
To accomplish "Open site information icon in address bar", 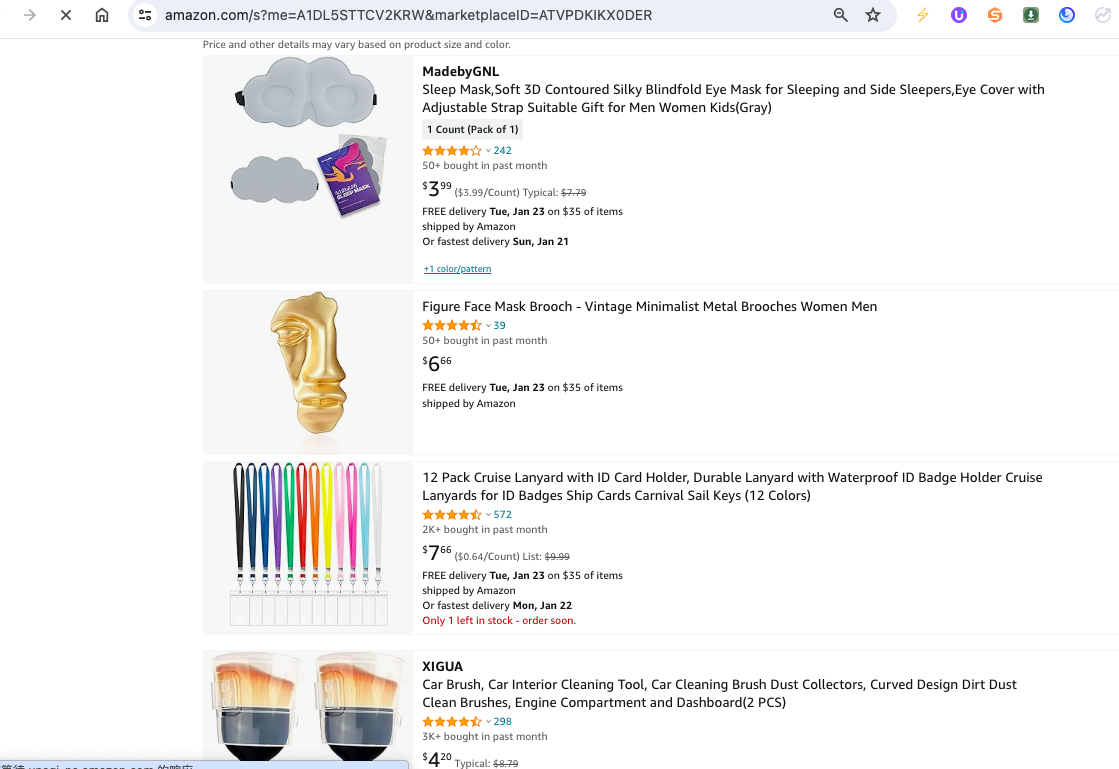I will point(146,15).
